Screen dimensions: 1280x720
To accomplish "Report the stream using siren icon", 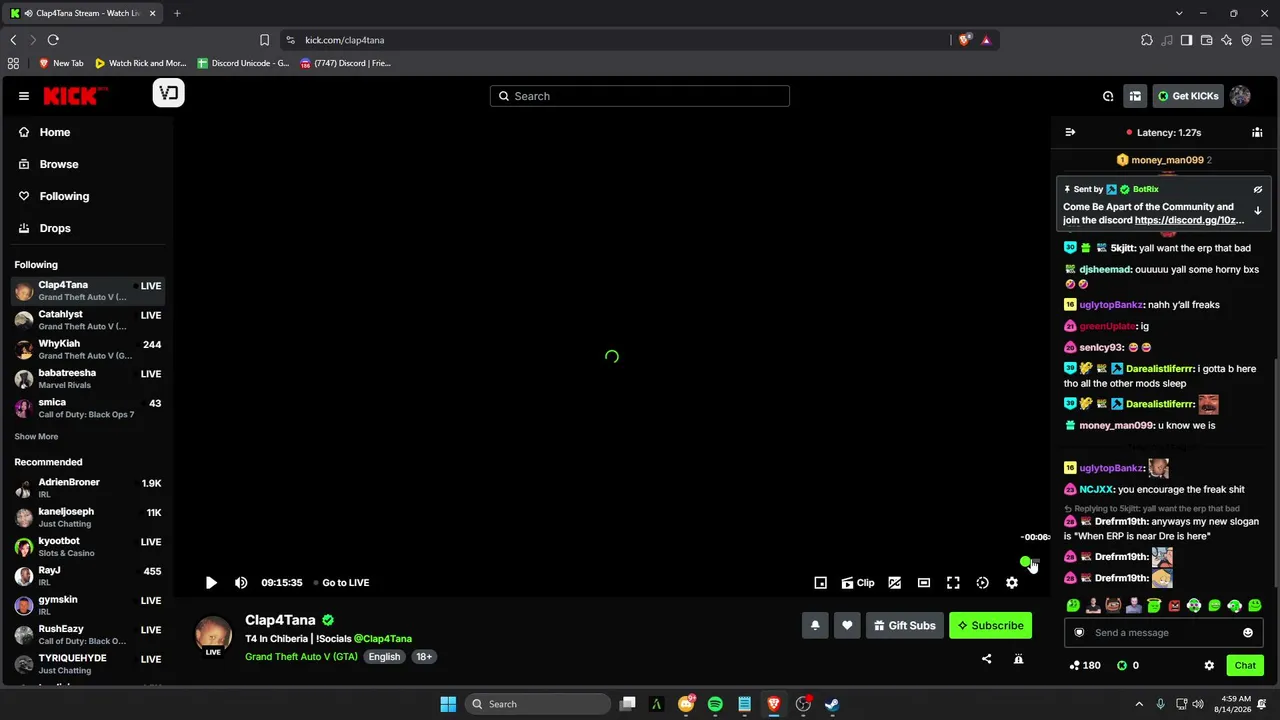I will (1018, 659).
